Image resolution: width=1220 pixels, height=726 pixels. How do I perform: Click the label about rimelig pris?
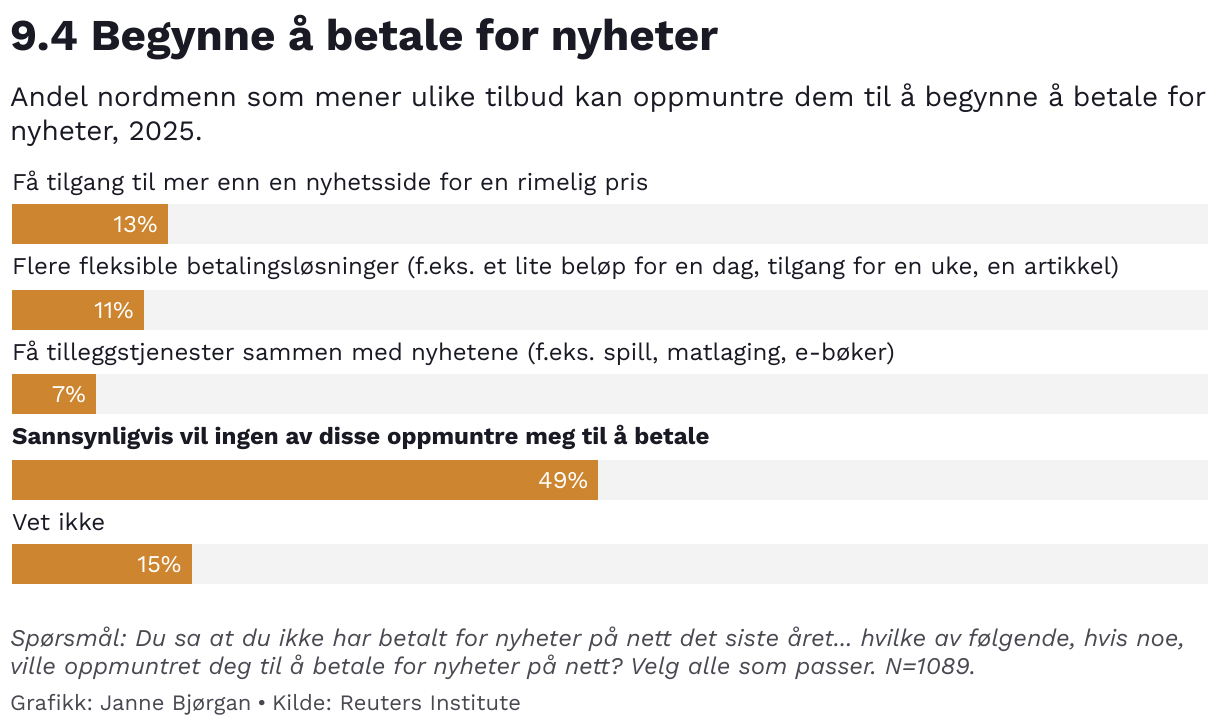pyautogui.click(x=330, y=183)
